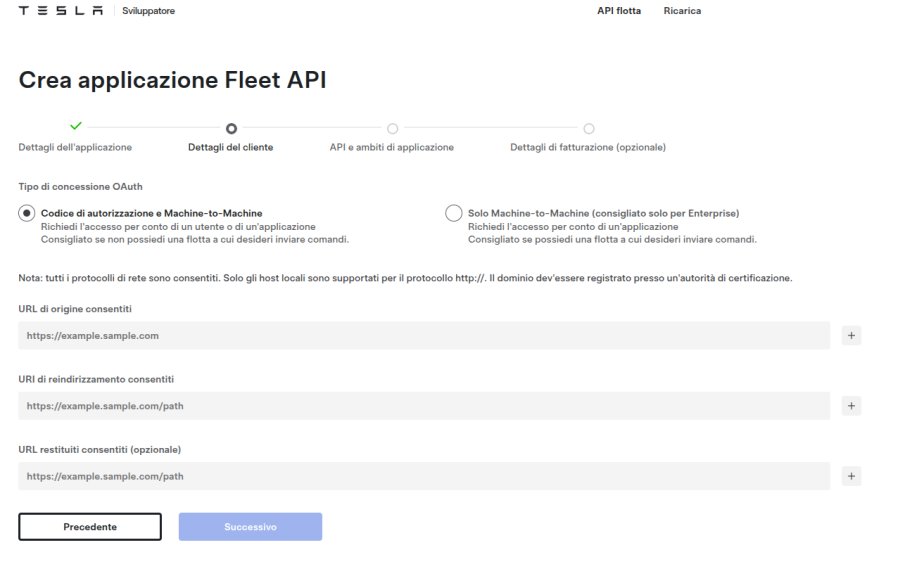Click the URL restituiti consentiti field
The height and width of the screenshot is (564, 905).
point(424,476)
